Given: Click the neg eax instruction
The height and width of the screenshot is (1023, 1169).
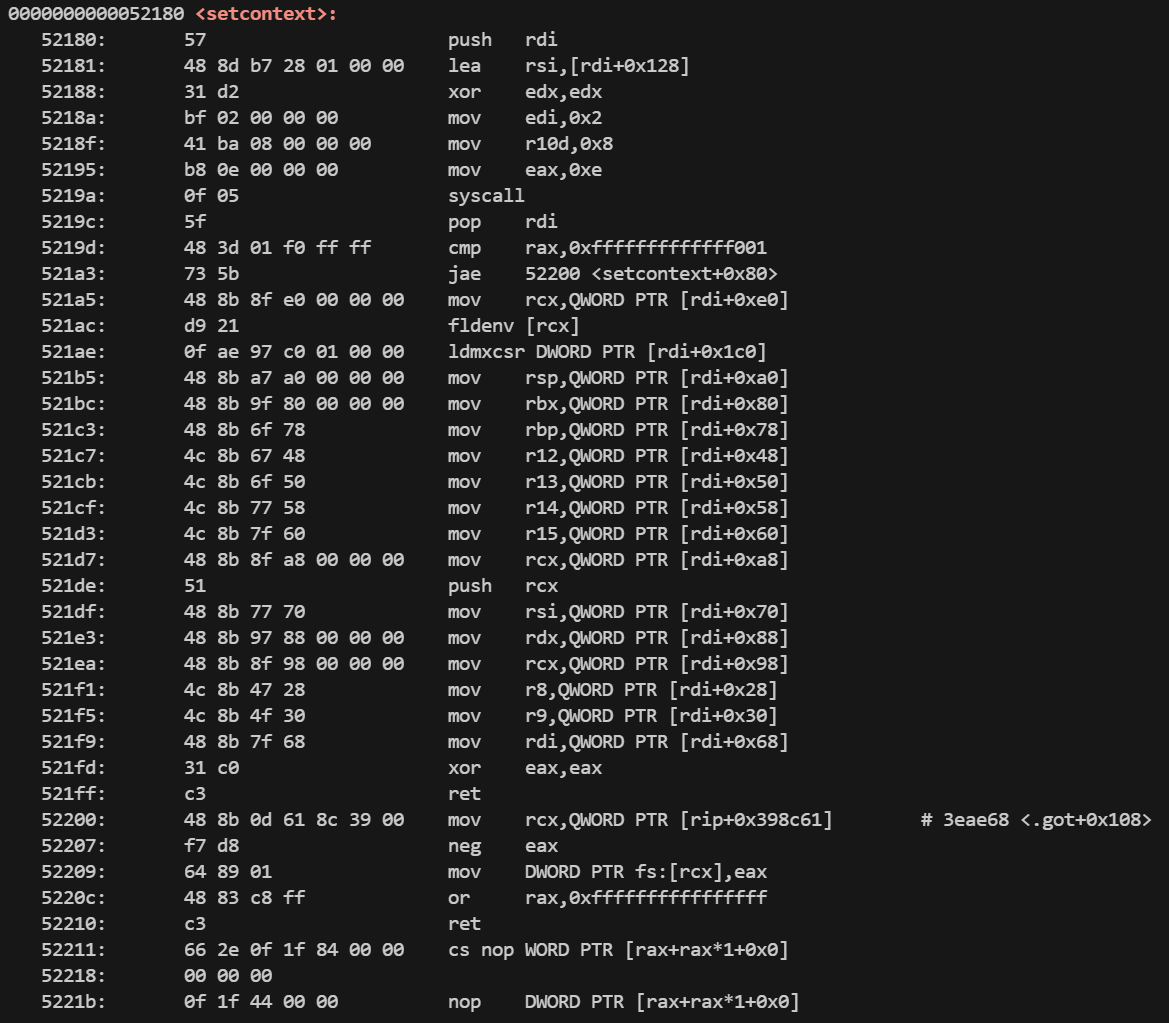Looking at the screenshot, I should coord(502,846).
